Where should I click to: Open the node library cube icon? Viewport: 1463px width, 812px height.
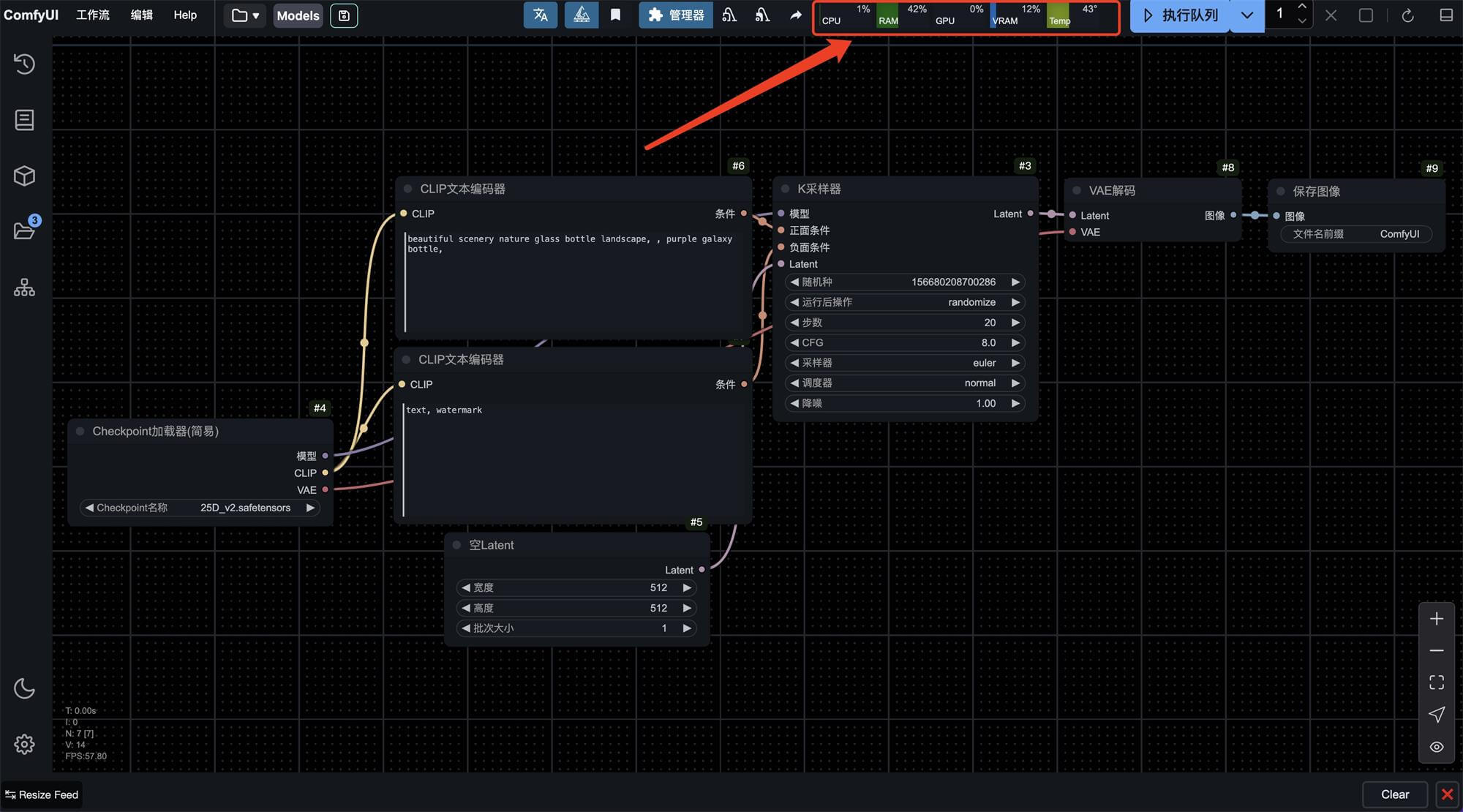(x=24, y=176)
